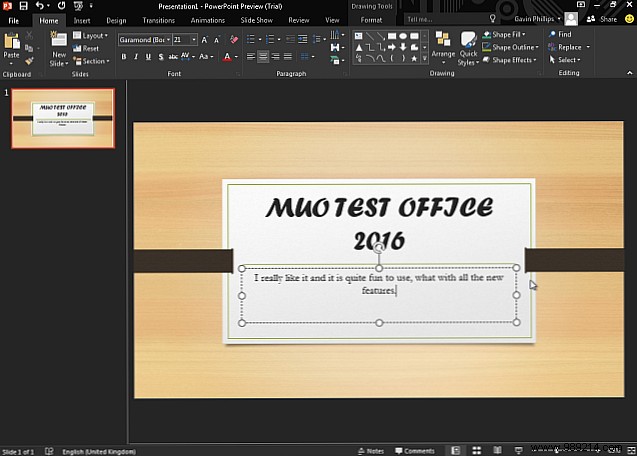Click the Format Painter brush icon

pyautogui.click(x=29, y=61)
